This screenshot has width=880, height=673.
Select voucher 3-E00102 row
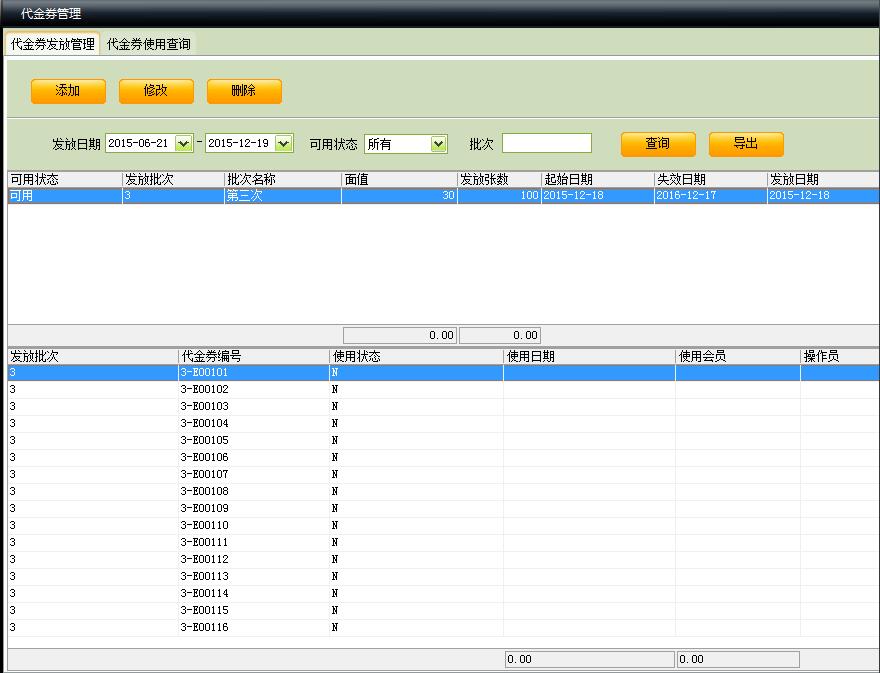click(x=443, y=390)
